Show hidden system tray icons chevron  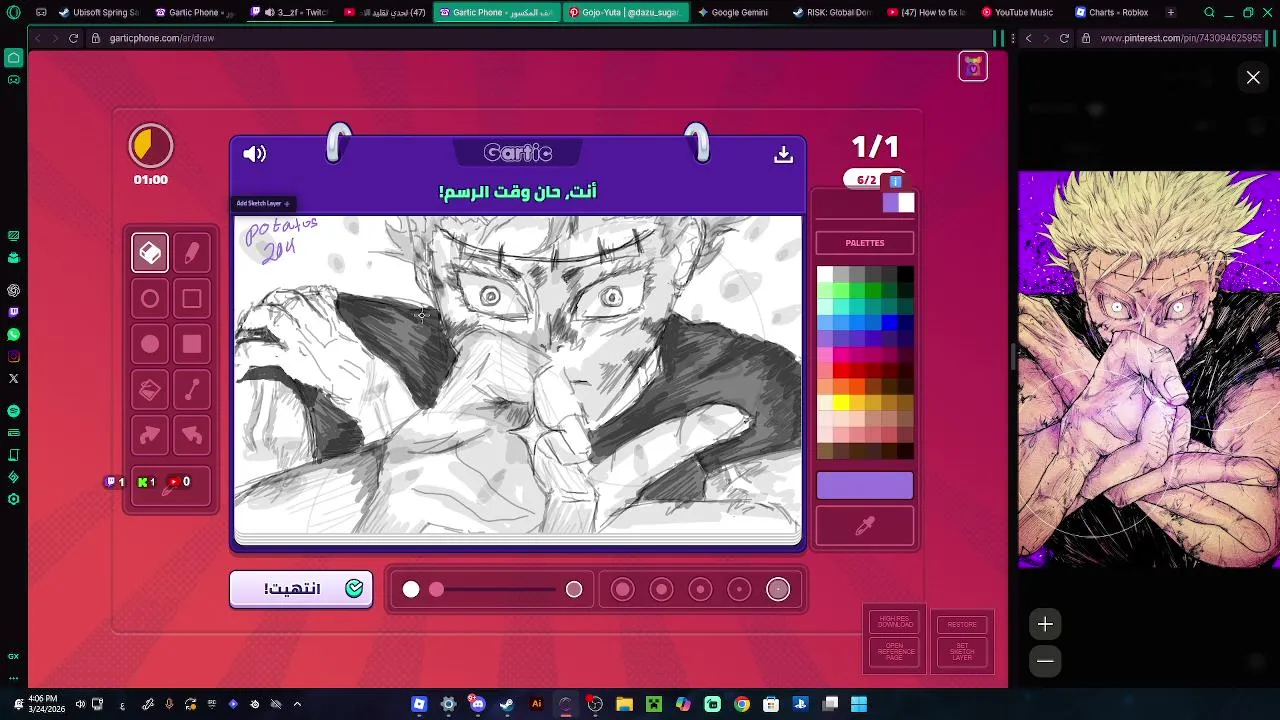(297, 704)
